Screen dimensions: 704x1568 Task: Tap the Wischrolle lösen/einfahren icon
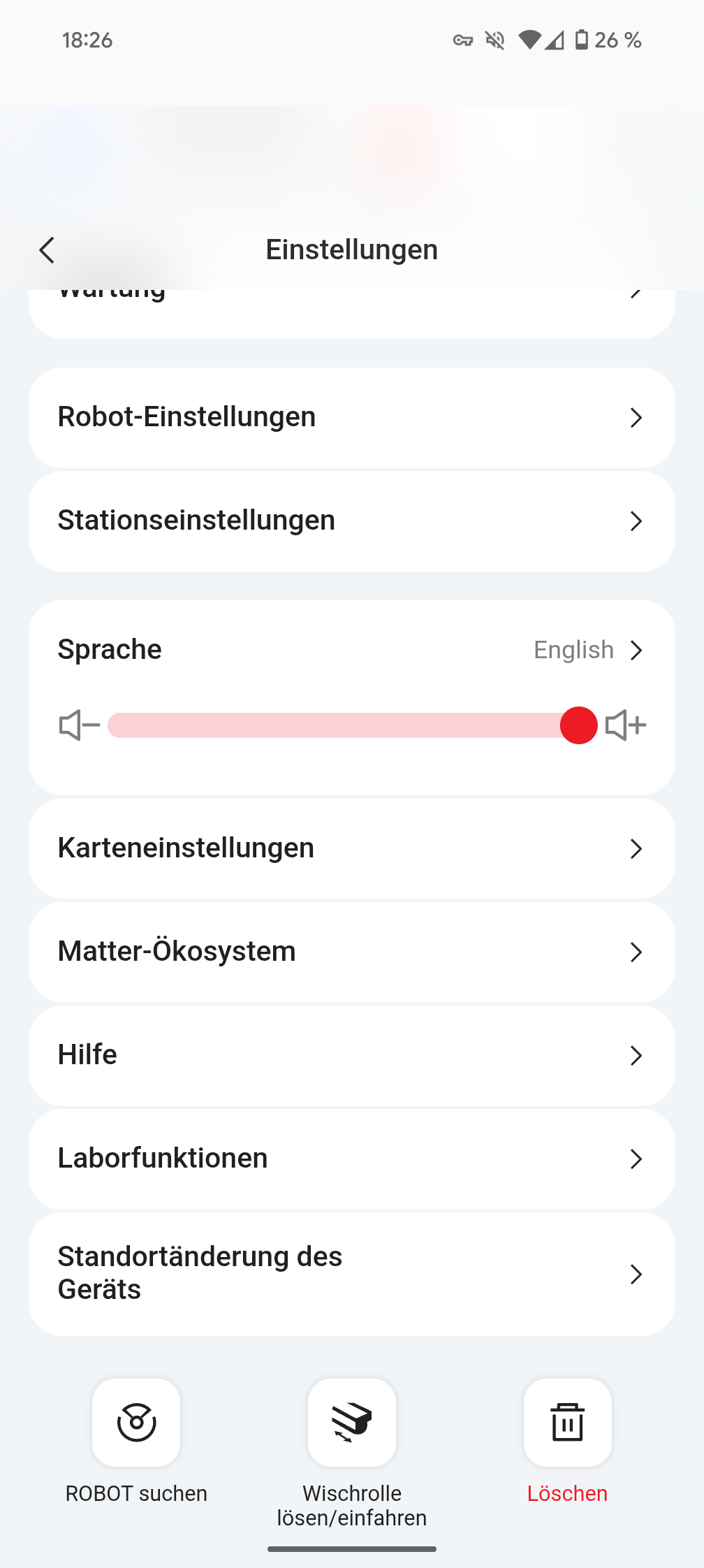click(x=352, y=1422)
